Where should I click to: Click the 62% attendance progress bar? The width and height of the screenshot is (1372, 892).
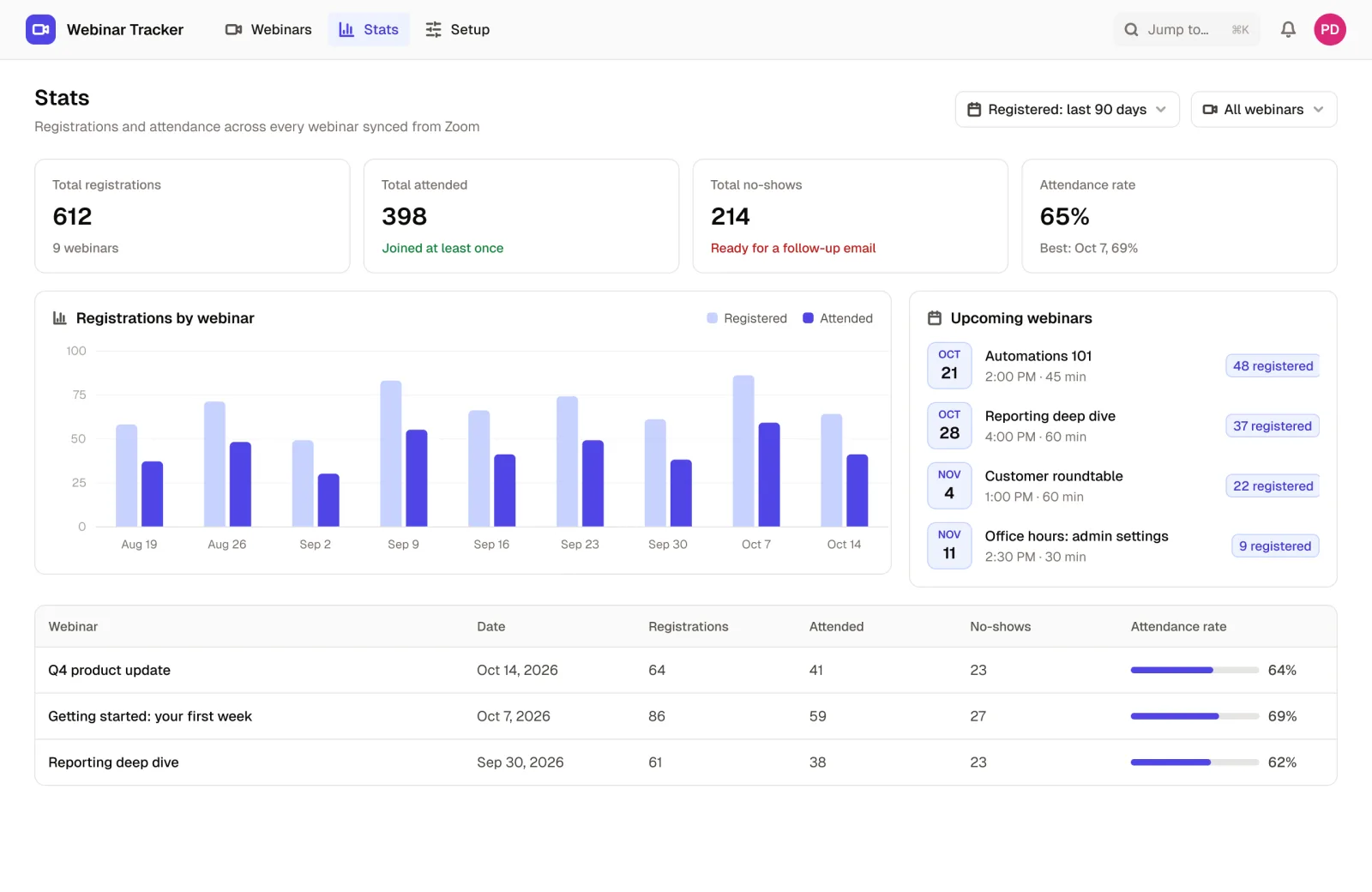coord(1194,762)
